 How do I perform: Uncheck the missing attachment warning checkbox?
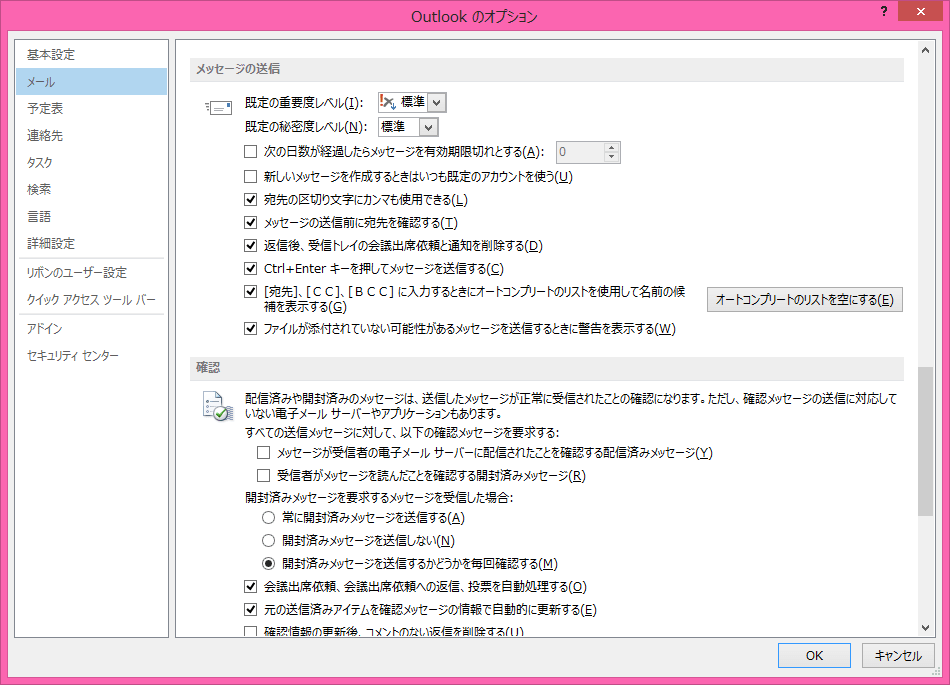250,328
